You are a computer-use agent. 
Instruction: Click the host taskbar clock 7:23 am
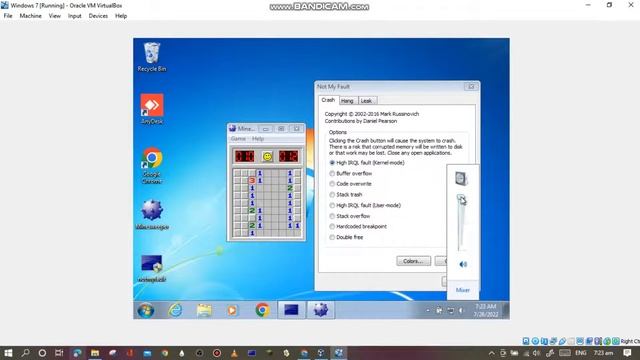(x=604, y=353)
